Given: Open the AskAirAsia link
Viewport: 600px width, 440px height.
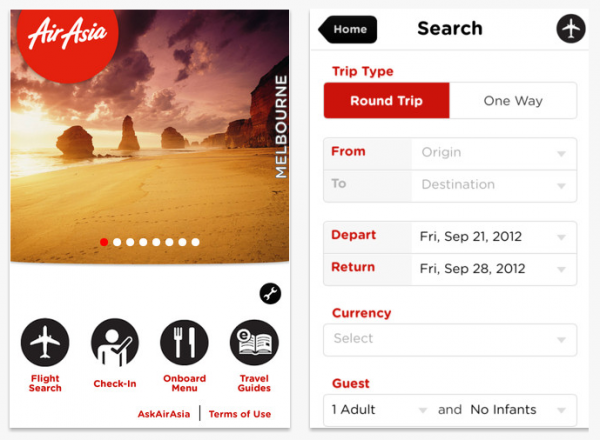Looking at the screenshot, I should 165,414.
